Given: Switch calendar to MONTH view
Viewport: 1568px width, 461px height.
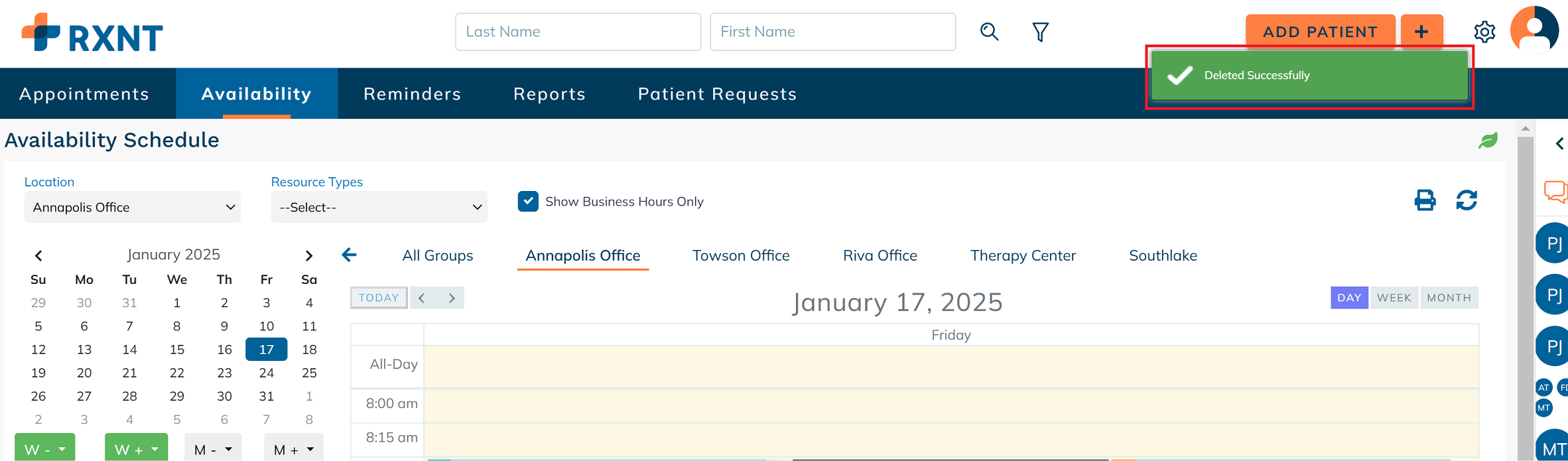Looking at the screenshot, I should (1449, 298).
